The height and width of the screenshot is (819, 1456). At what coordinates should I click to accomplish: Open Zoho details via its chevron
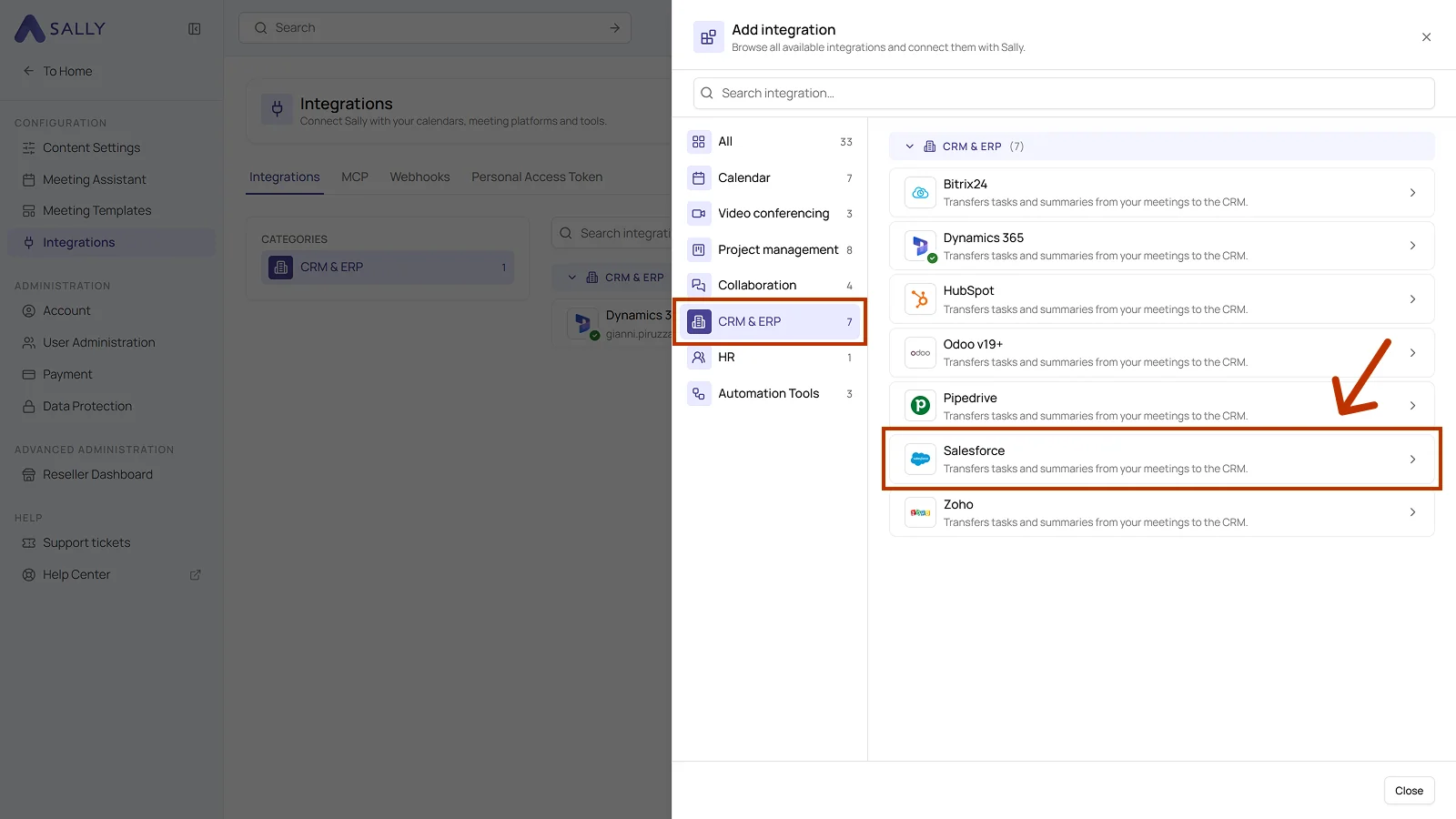[x=1412, y=512]
